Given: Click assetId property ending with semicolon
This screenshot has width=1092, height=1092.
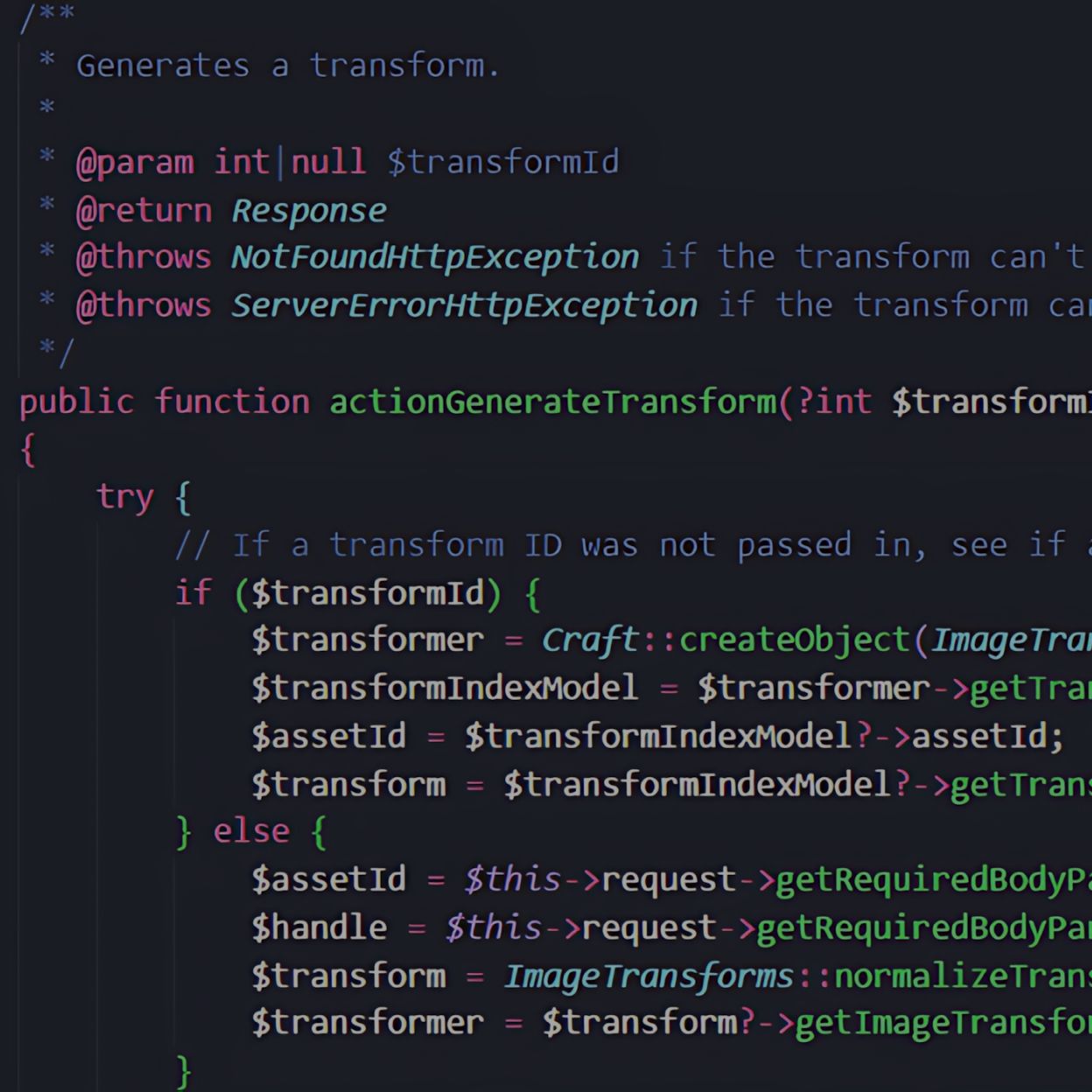Looking at the screenshot, I should (x=987, y=737).
